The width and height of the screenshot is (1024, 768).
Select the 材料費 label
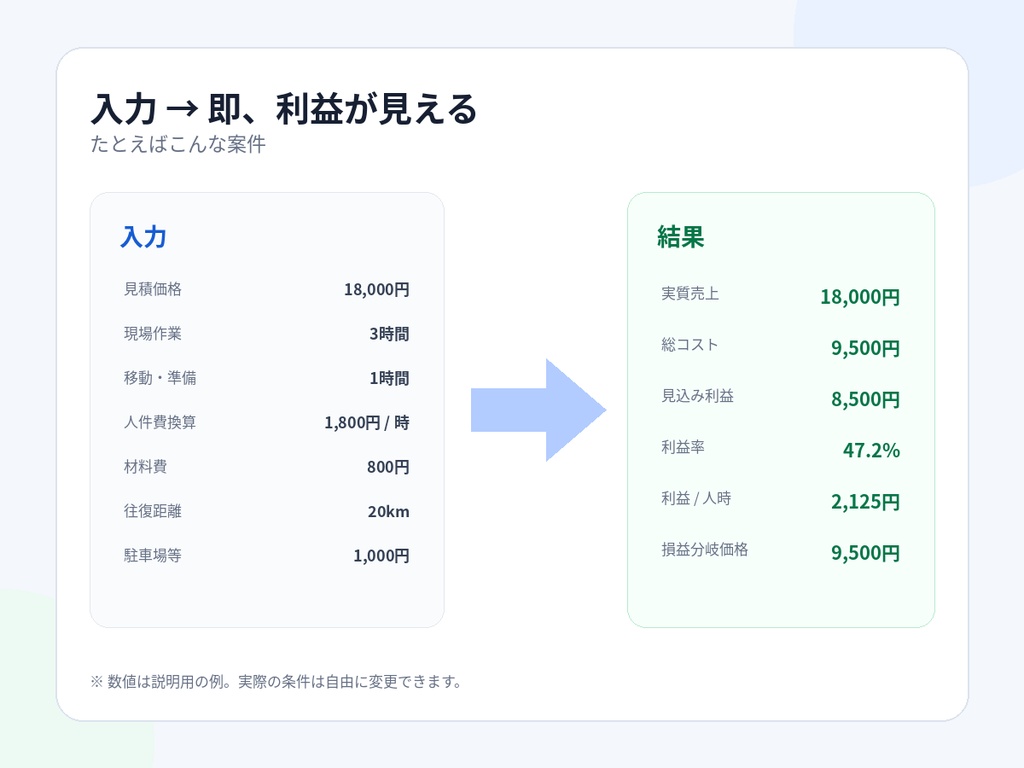coord(146,466)
